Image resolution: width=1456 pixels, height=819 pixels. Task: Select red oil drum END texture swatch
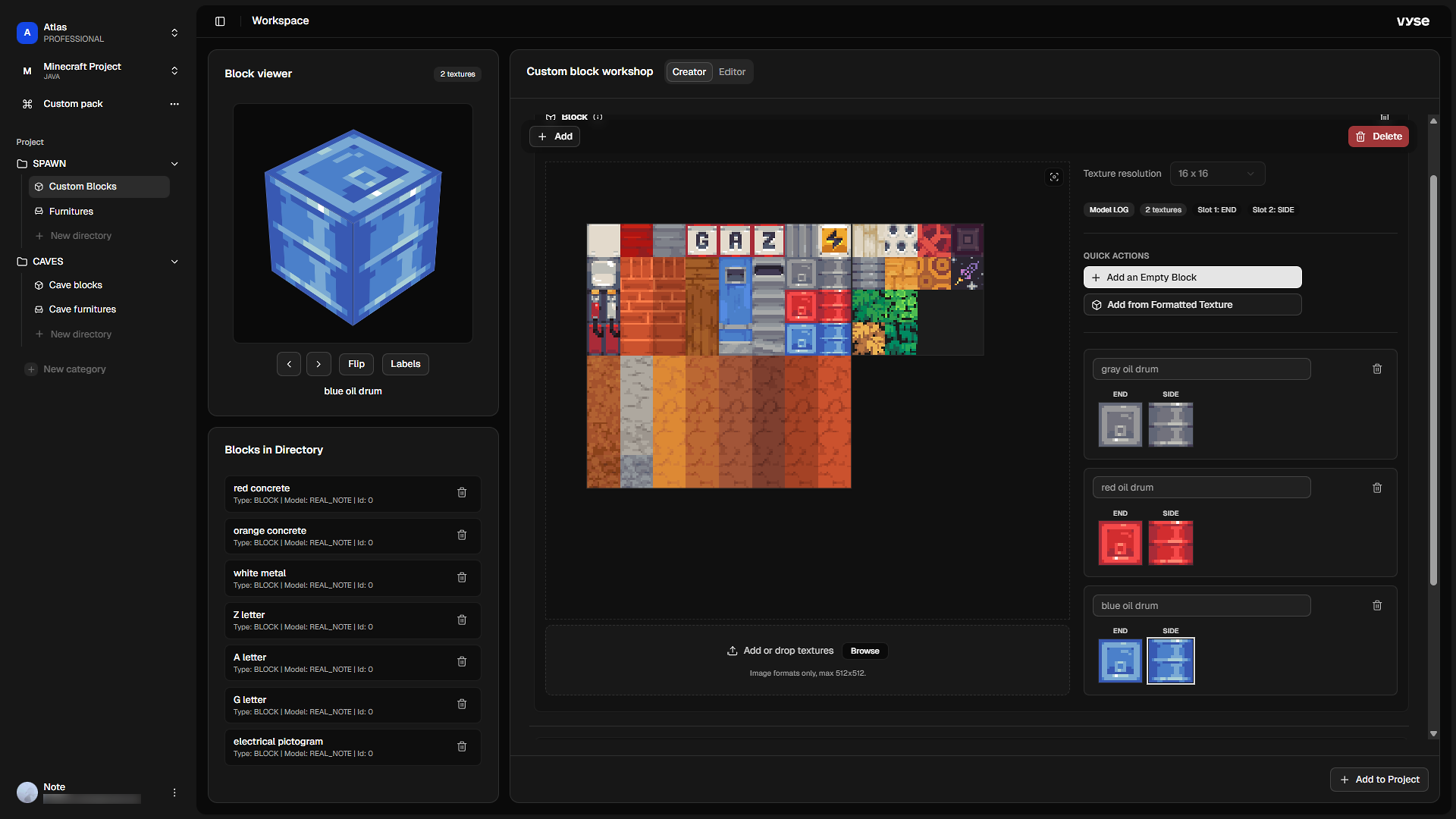tap(1120, 543)
